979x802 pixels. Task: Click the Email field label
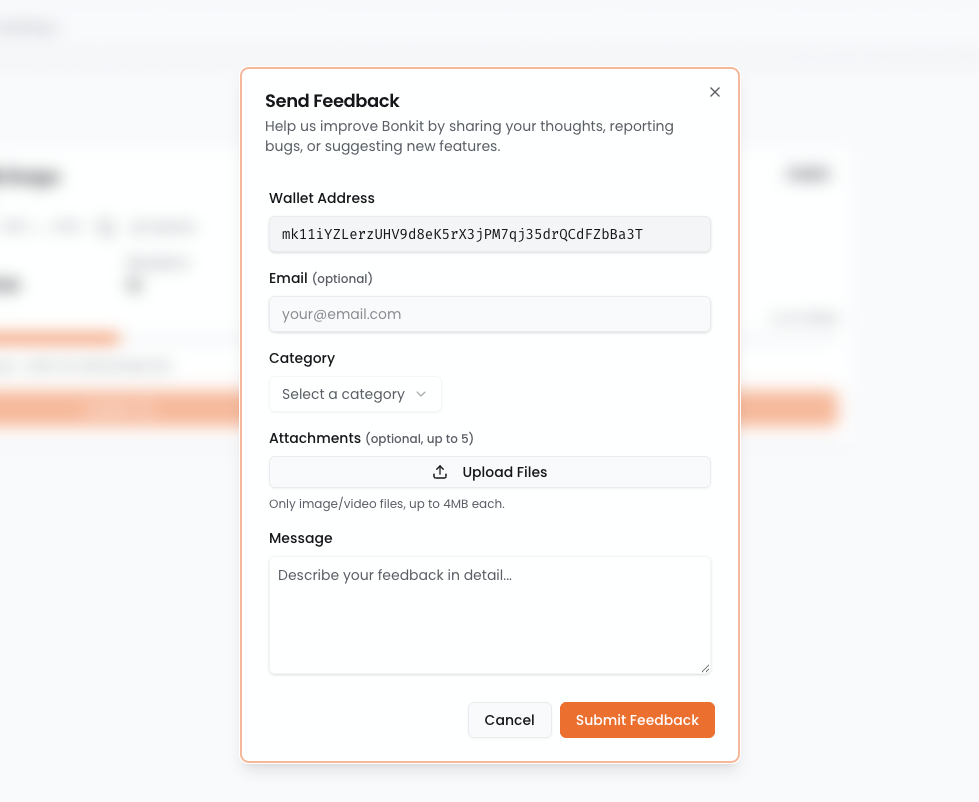288,278
